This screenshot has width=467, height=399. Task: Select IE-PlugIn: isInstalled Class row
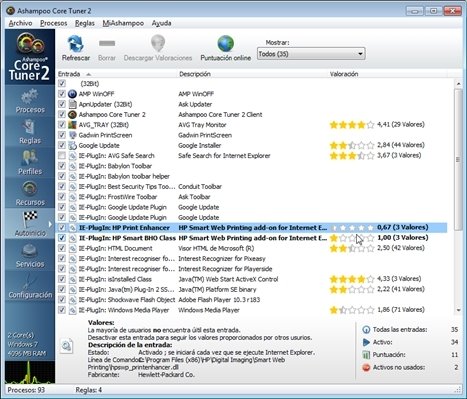(x=252, y=279)
